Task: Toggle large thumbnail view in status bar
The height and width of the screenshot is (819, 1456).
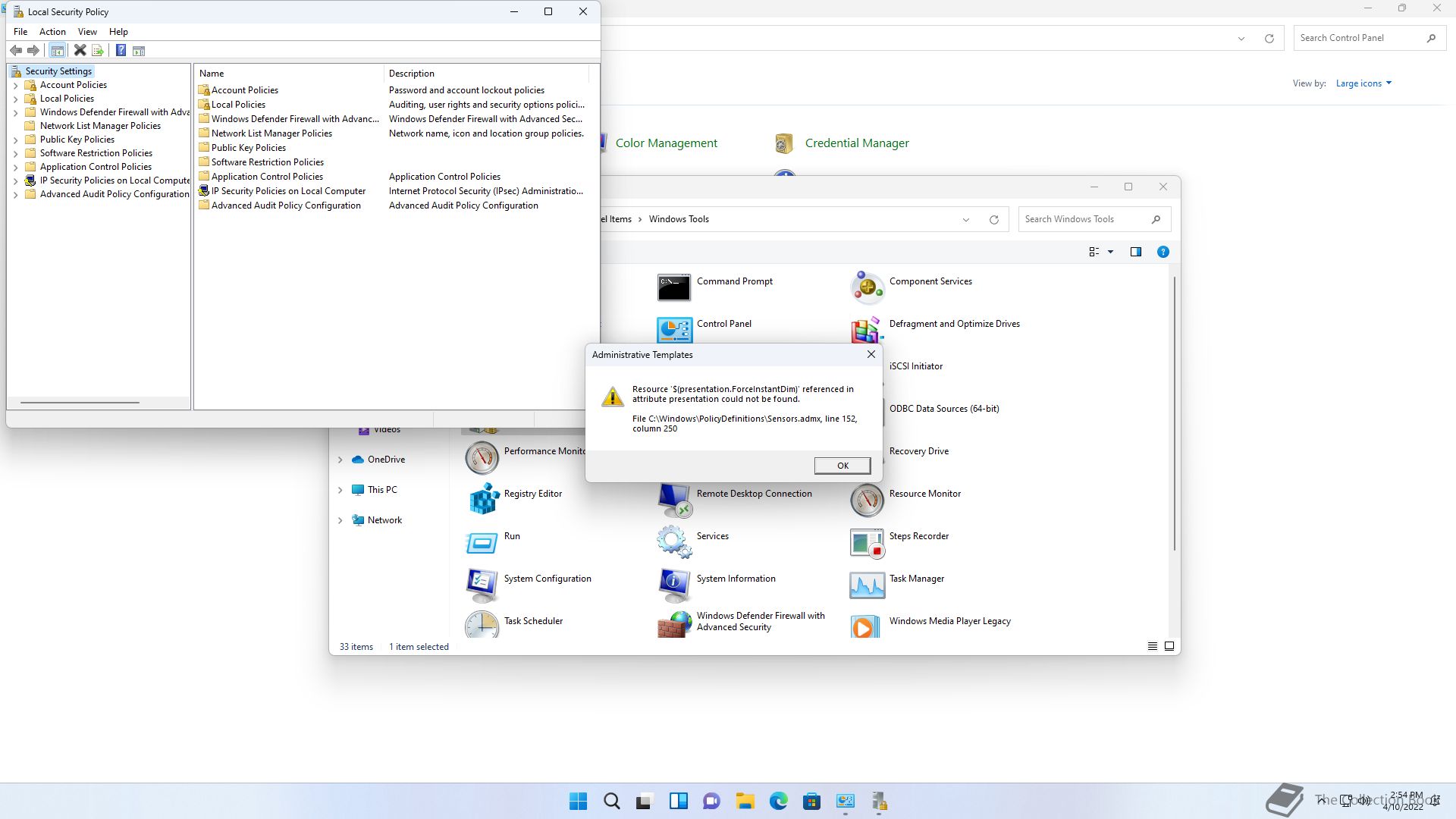Action: pos(1169,646)
